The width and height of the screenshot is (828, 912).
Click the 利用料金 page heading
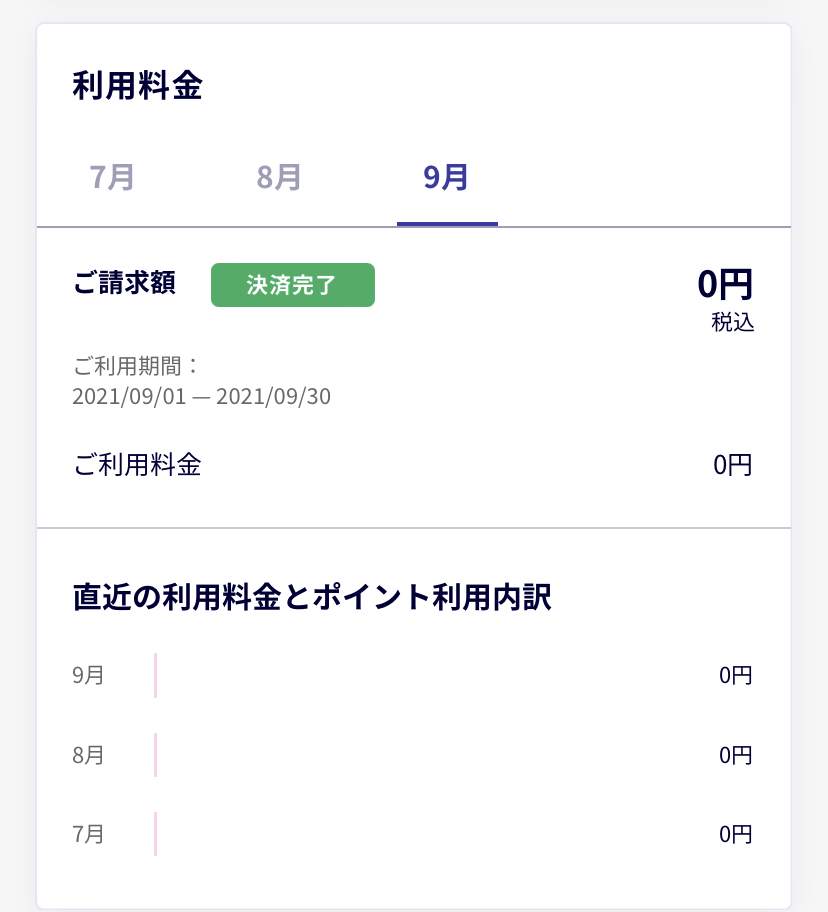(x=137, y=87)
